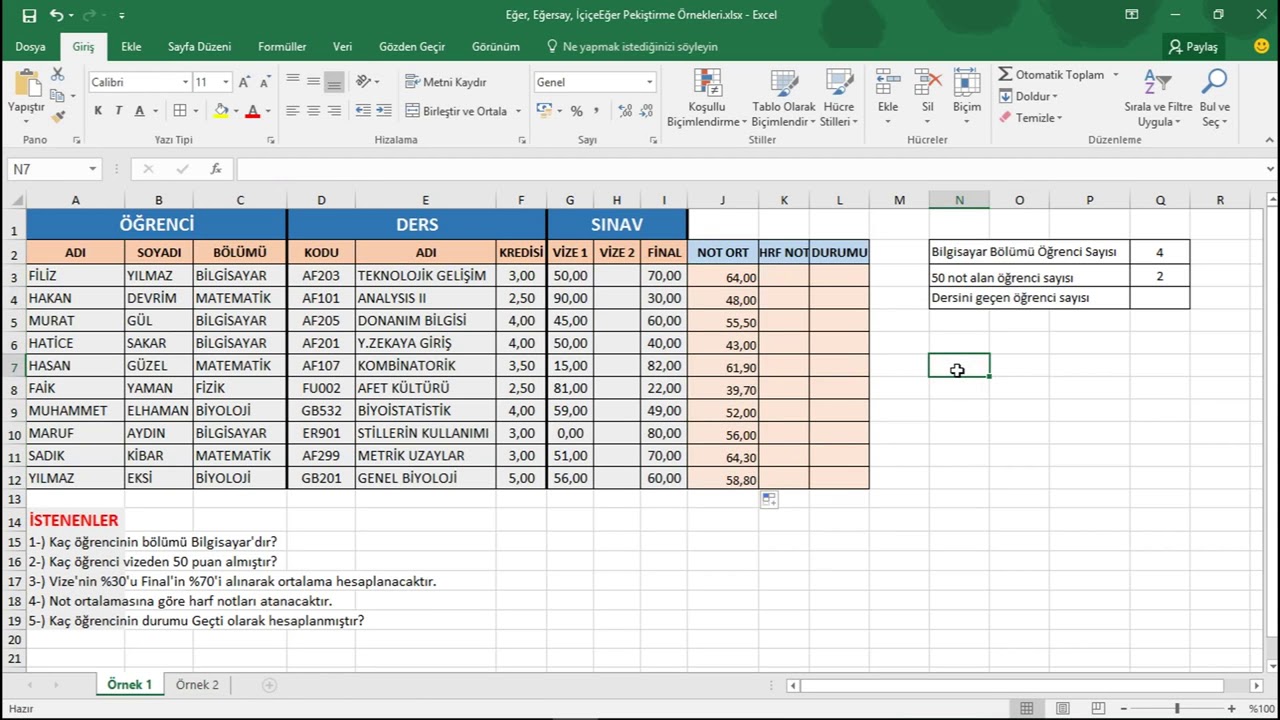The height and width of the screenshot is (720, 1280).
Task: Expand font color dropdown arrow
Action: point(269,111)
